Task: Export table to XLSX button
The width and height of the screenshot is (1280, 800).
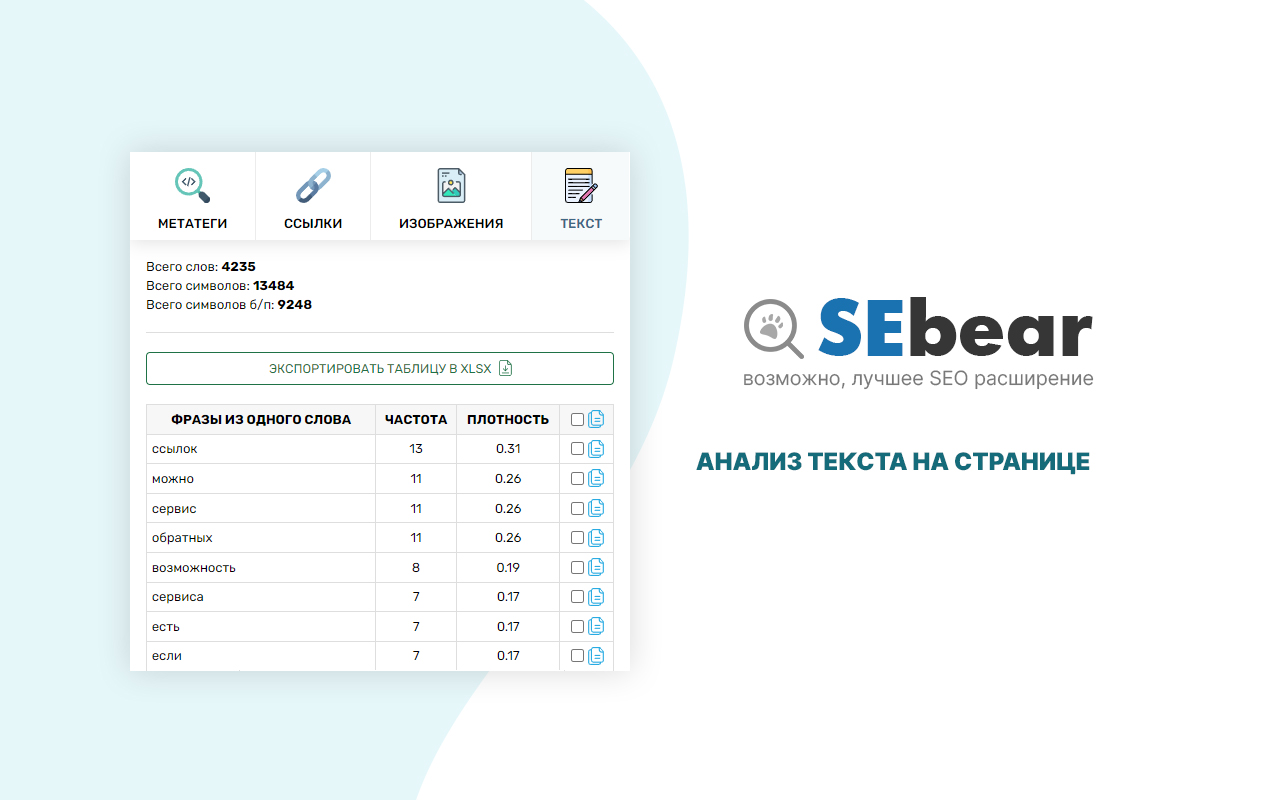Action: [x=380, y=368]
